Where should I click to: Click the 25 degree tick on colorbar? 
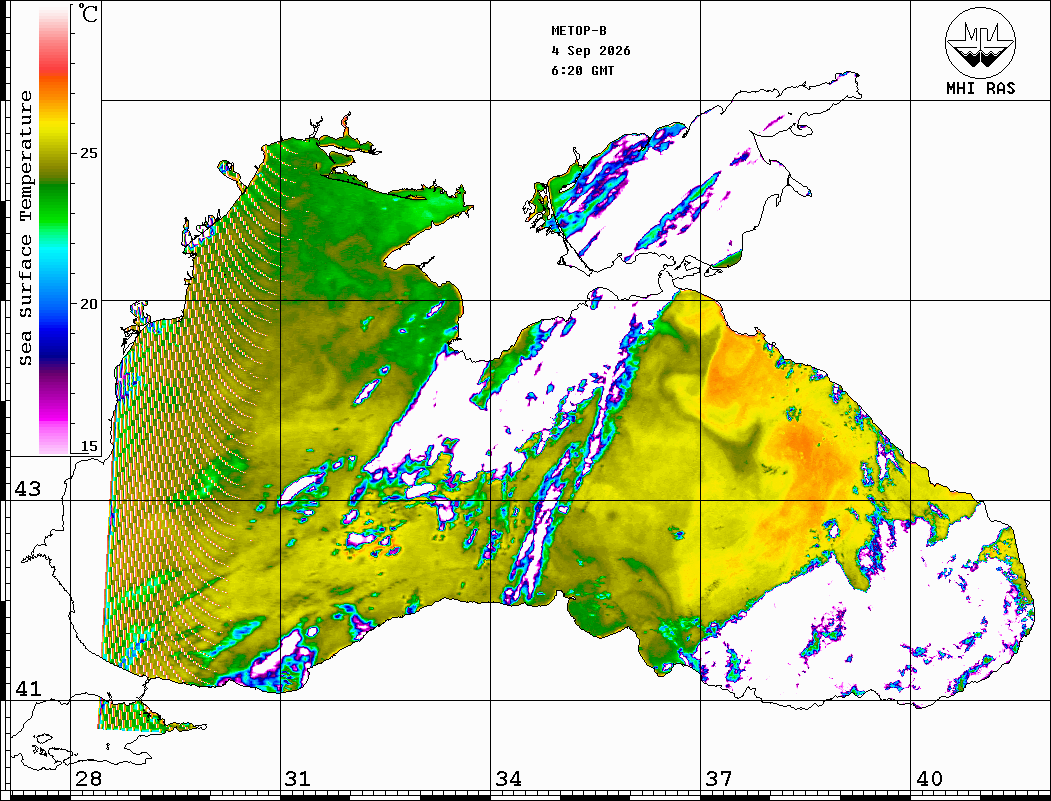point(88,153)
